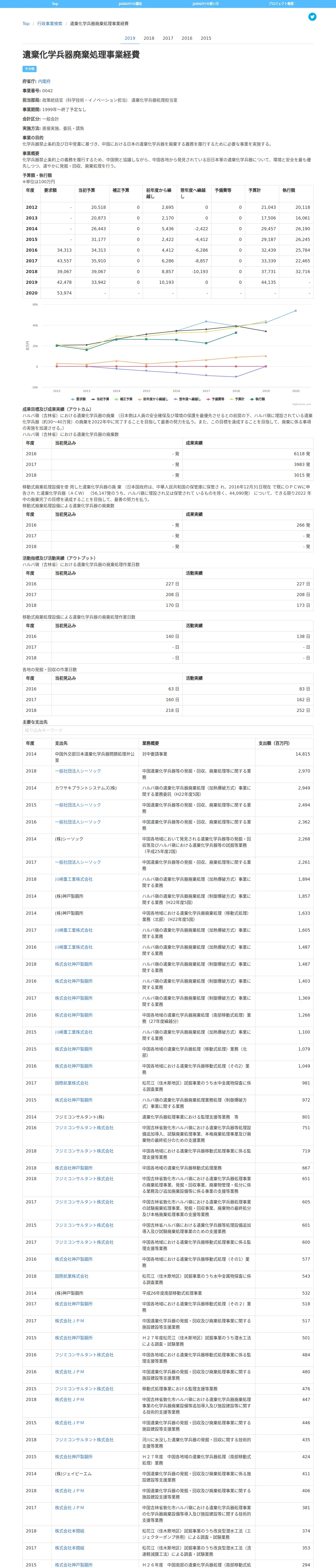The width and height of the screenshot is (336, 1568).
Task: Open 一般社団法人シーソック in the 2,261 row
Action: click(78, 862)
